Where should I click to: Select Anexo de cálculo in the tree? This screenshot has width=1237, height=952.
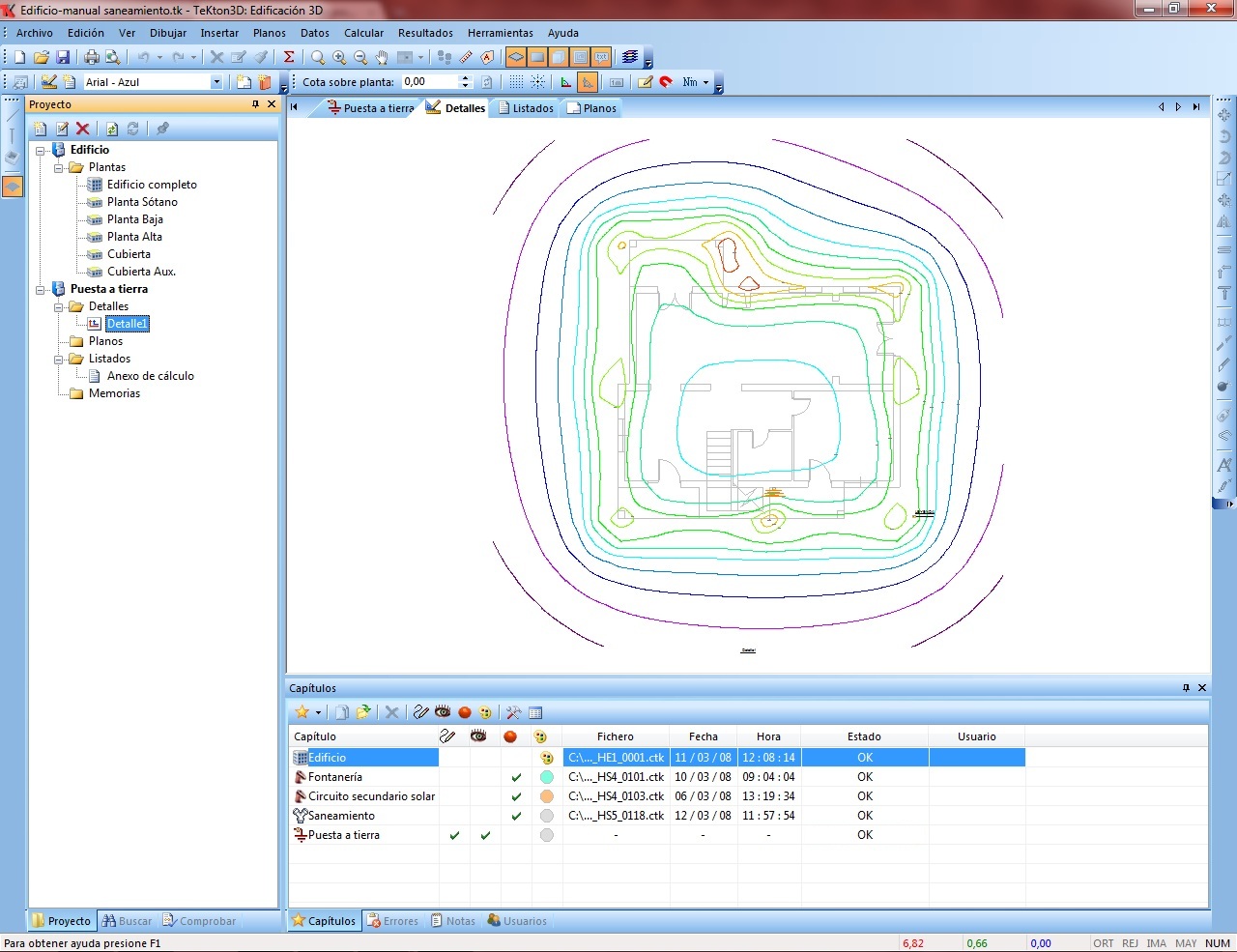(150, 376)
